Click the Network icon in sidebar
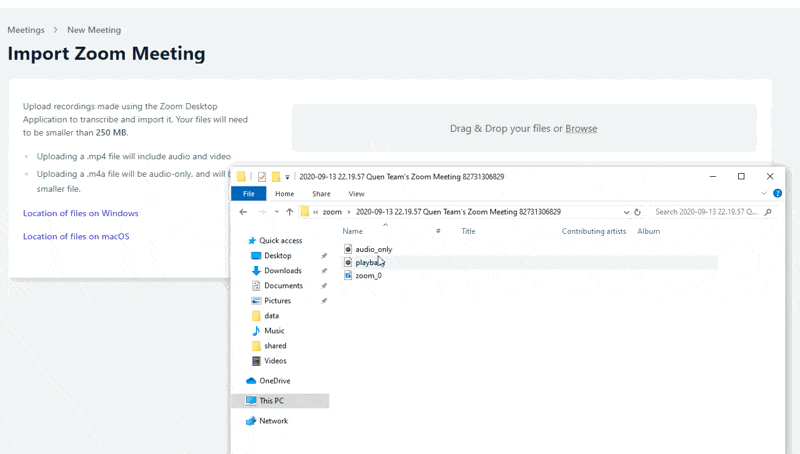 click(x=251, y=421)
